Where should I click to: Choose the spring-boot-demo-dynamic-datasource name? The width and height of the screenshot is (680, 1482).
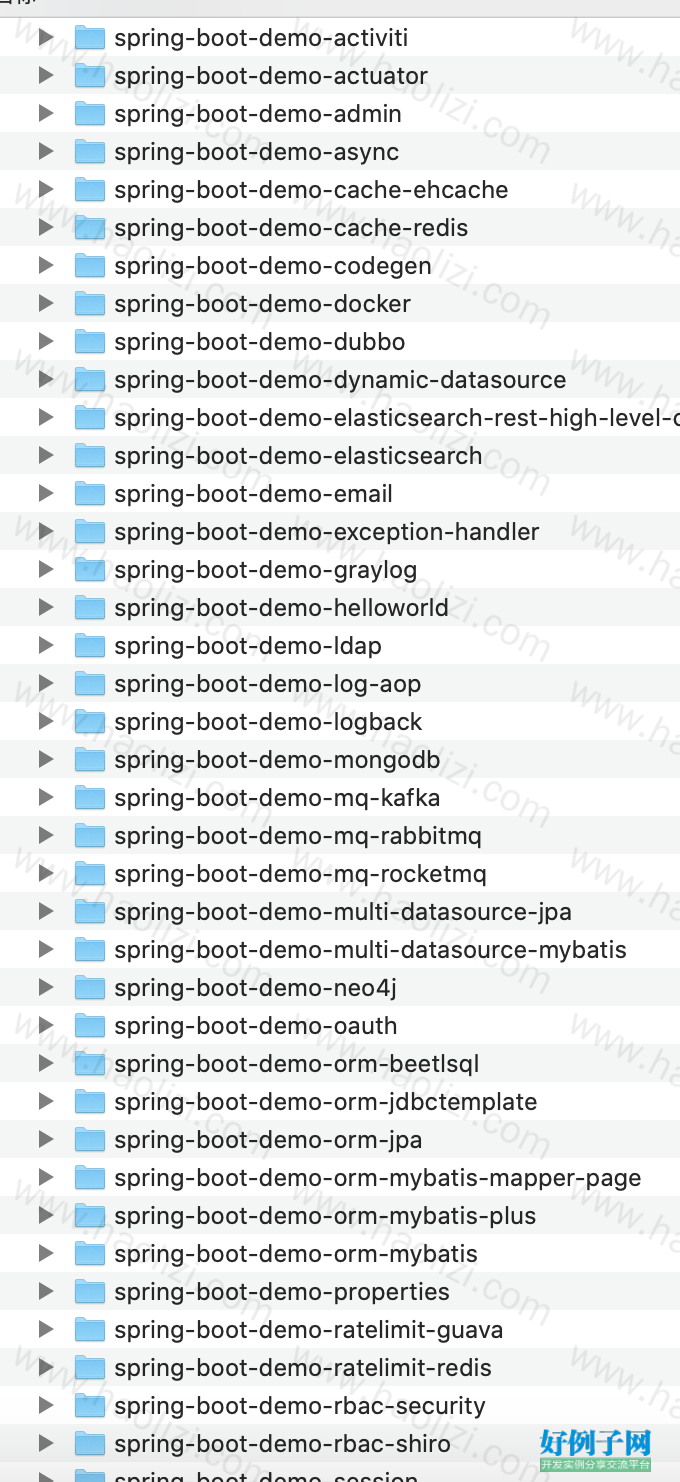pos(340,380)
